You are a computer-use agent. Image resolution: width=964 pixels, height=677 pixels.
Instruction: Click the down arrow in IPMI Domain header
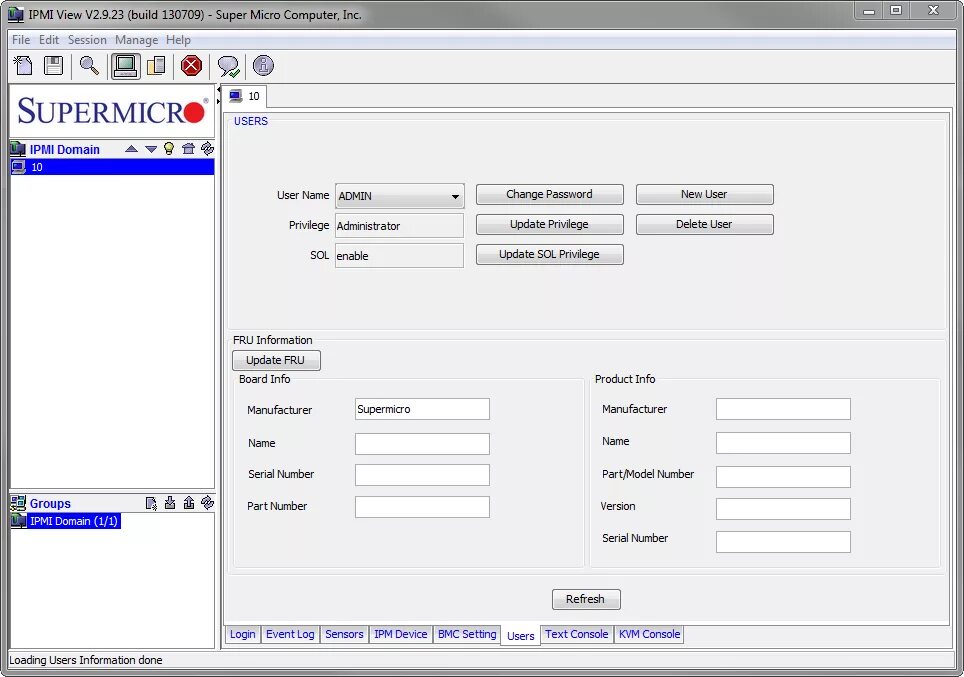151,149
